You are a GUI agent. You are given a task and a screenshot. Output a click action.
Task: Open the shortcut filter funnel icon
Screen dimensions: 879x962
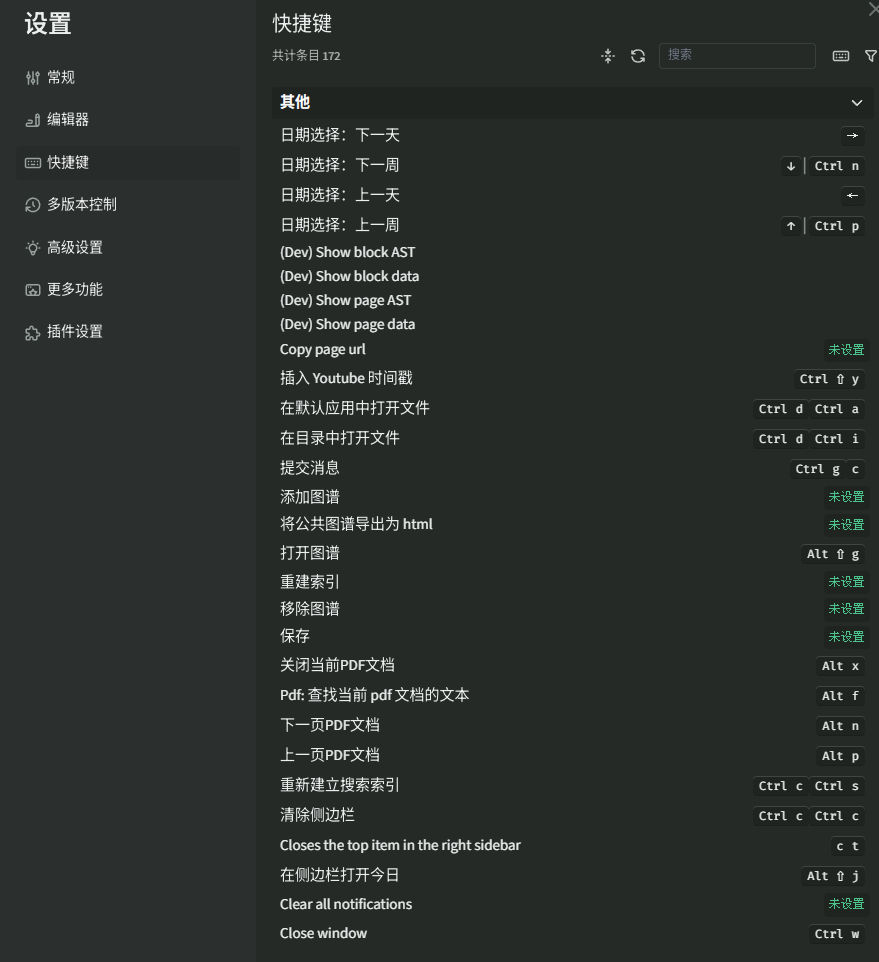coord(870,56)
